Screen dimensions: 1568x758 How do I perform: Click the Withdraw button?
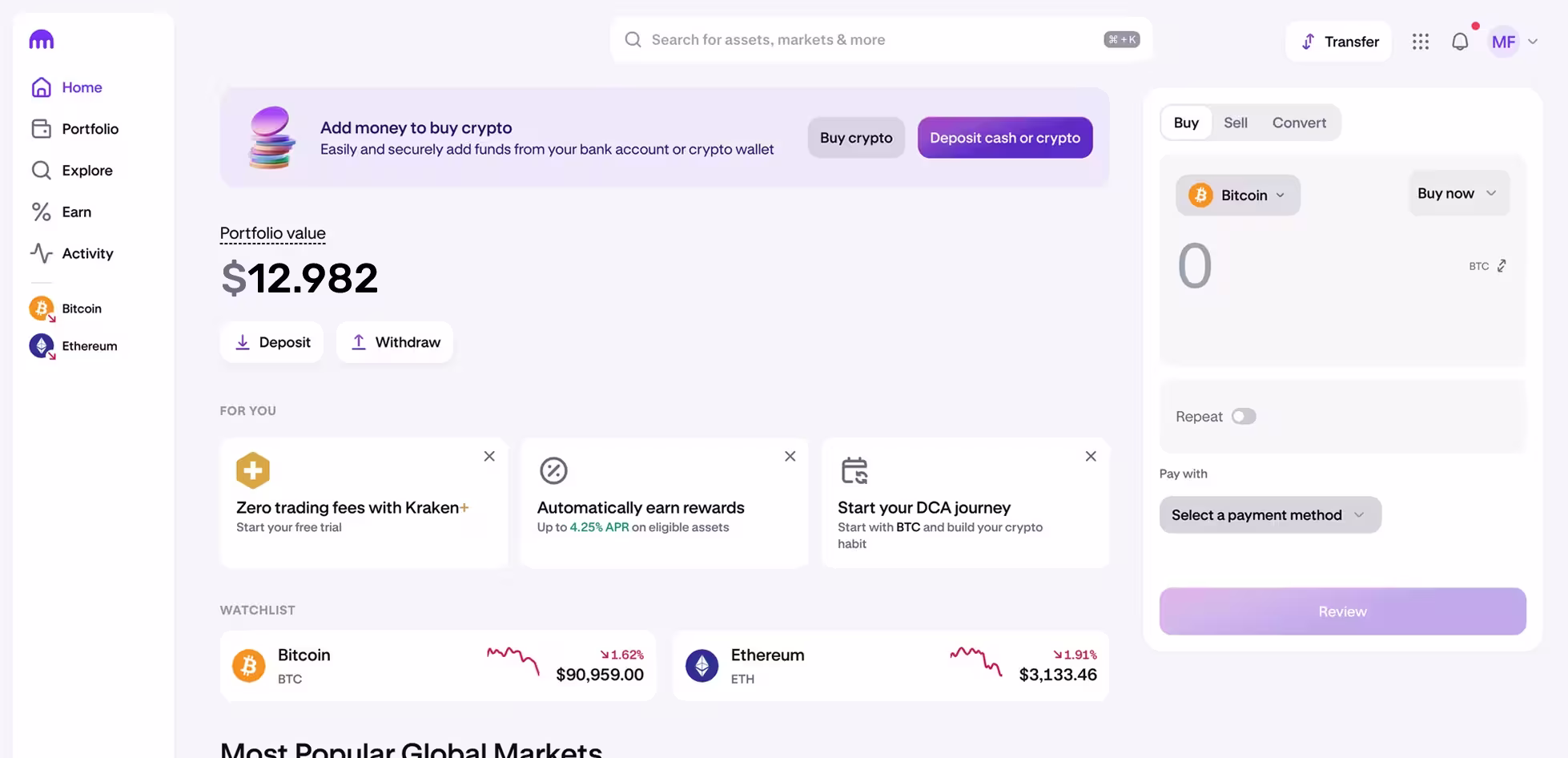(x=395, y=342)
